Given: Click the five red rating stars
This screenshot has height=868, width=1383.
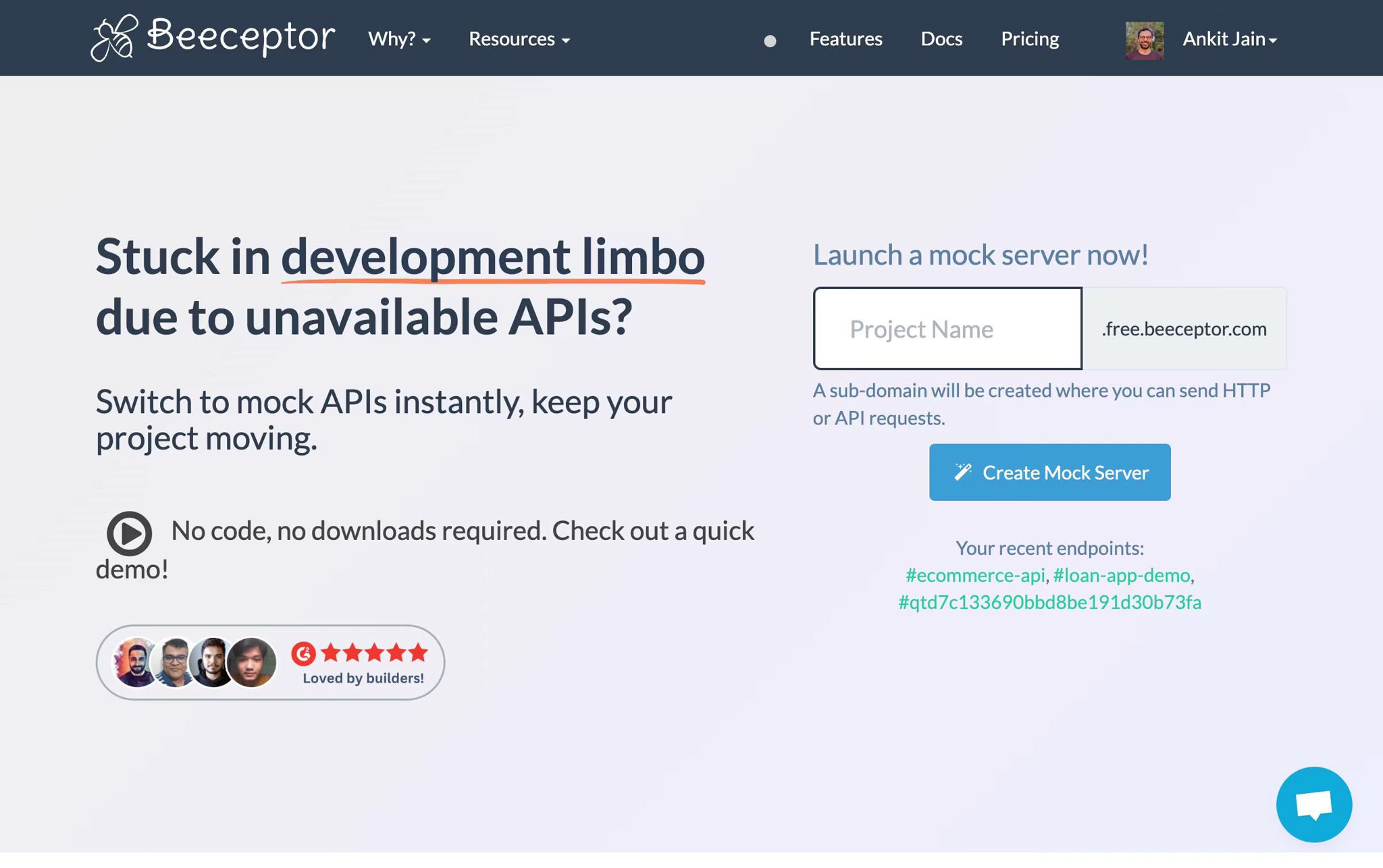Looking at the screenshot, I should click(x=374, y=653).
